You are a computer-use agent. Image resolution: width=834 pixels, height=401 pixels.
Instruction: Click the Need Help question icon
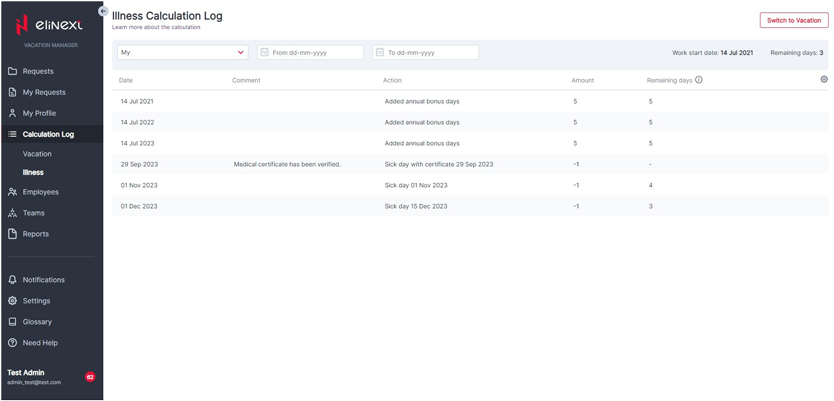(12, 343)
